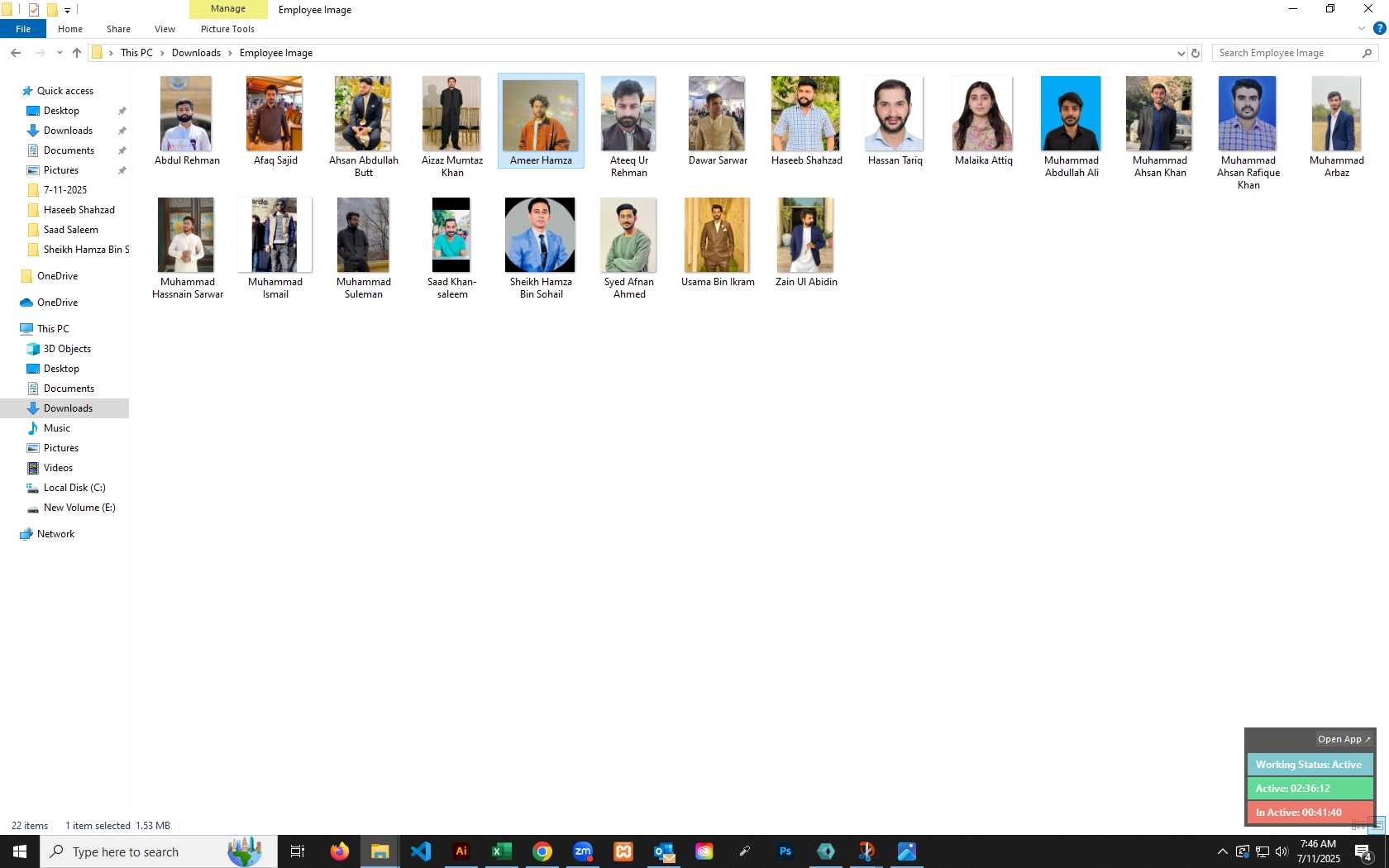Select the Abdul Rehman image
The width and height of the screenshot is (1389, 868).
point(187,121)
